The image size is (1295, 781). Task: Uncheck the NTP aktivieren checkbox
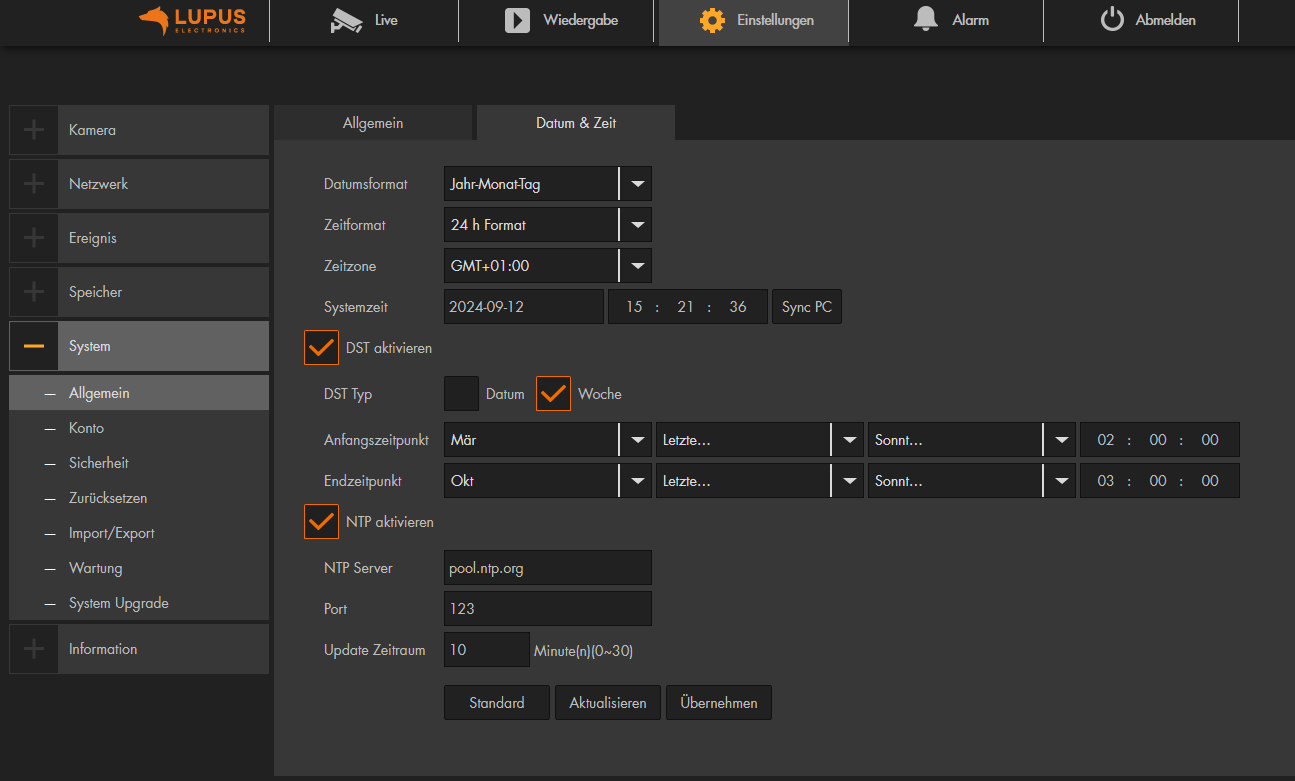(x=321, y=522)
